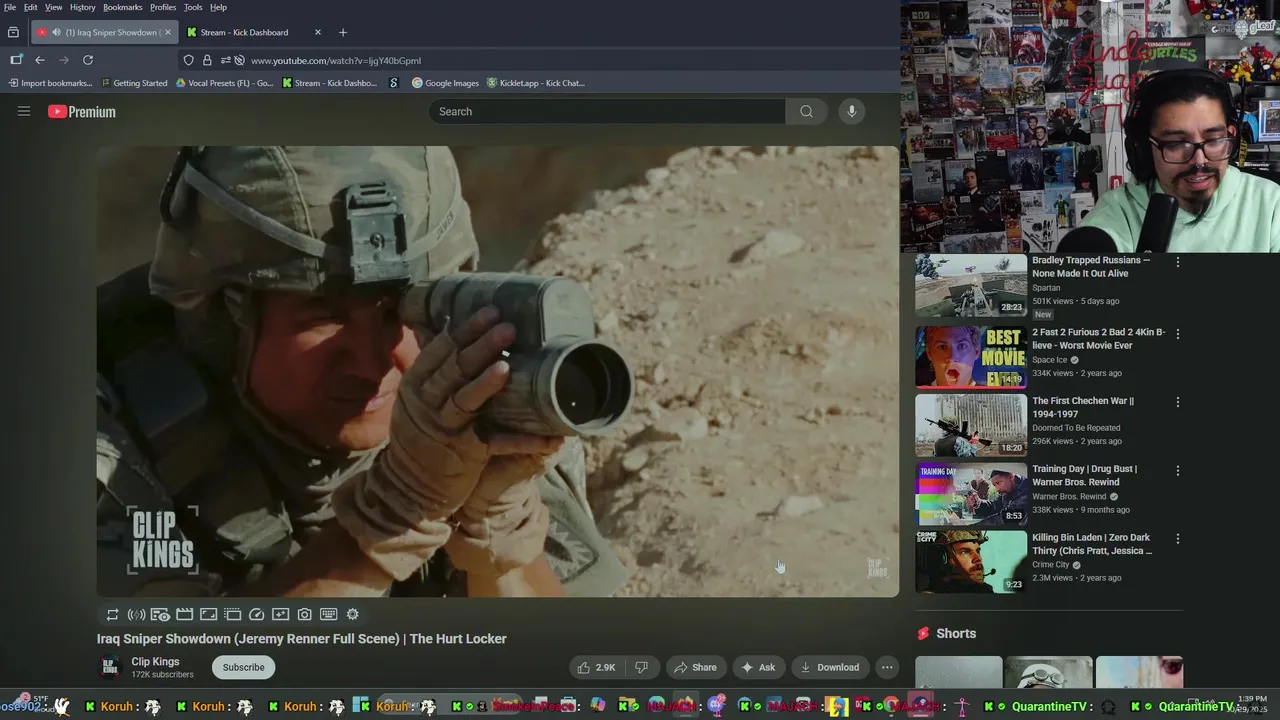Like the video with thumbs up
The width and height of the screenshot is (1280, 720).
[596, 667]
